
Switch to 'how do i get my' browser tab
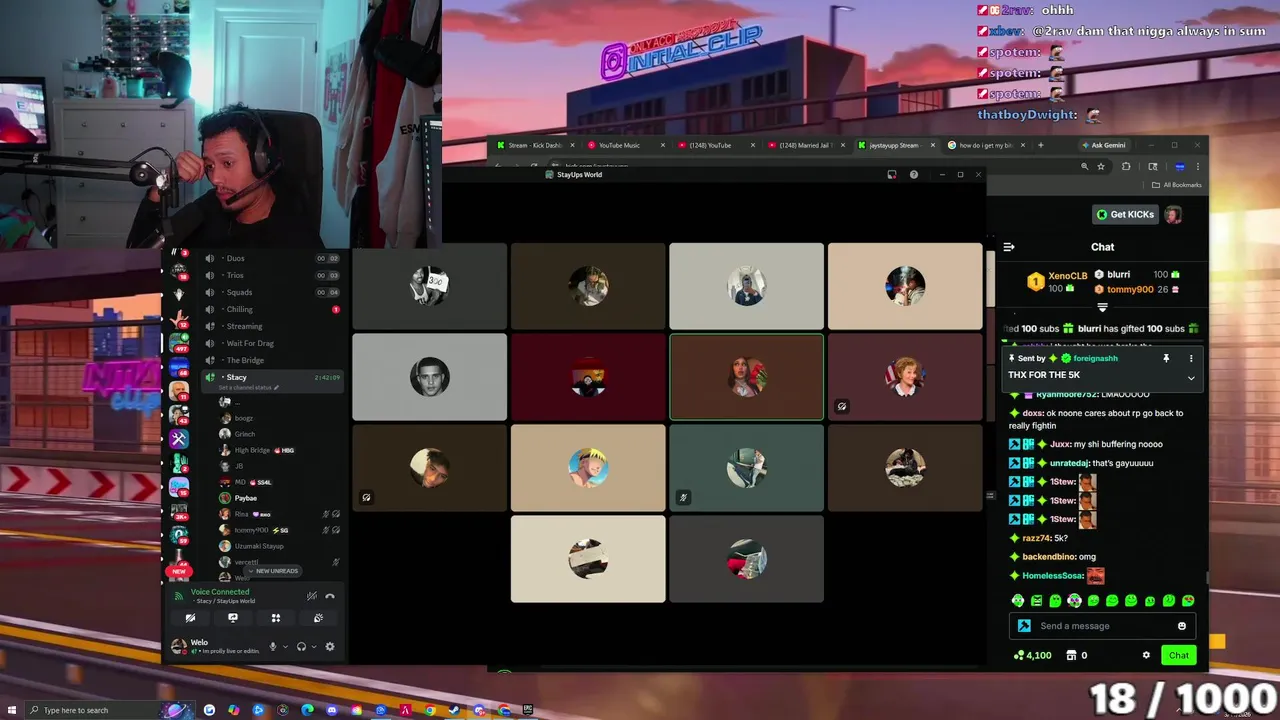click(986, 145)
